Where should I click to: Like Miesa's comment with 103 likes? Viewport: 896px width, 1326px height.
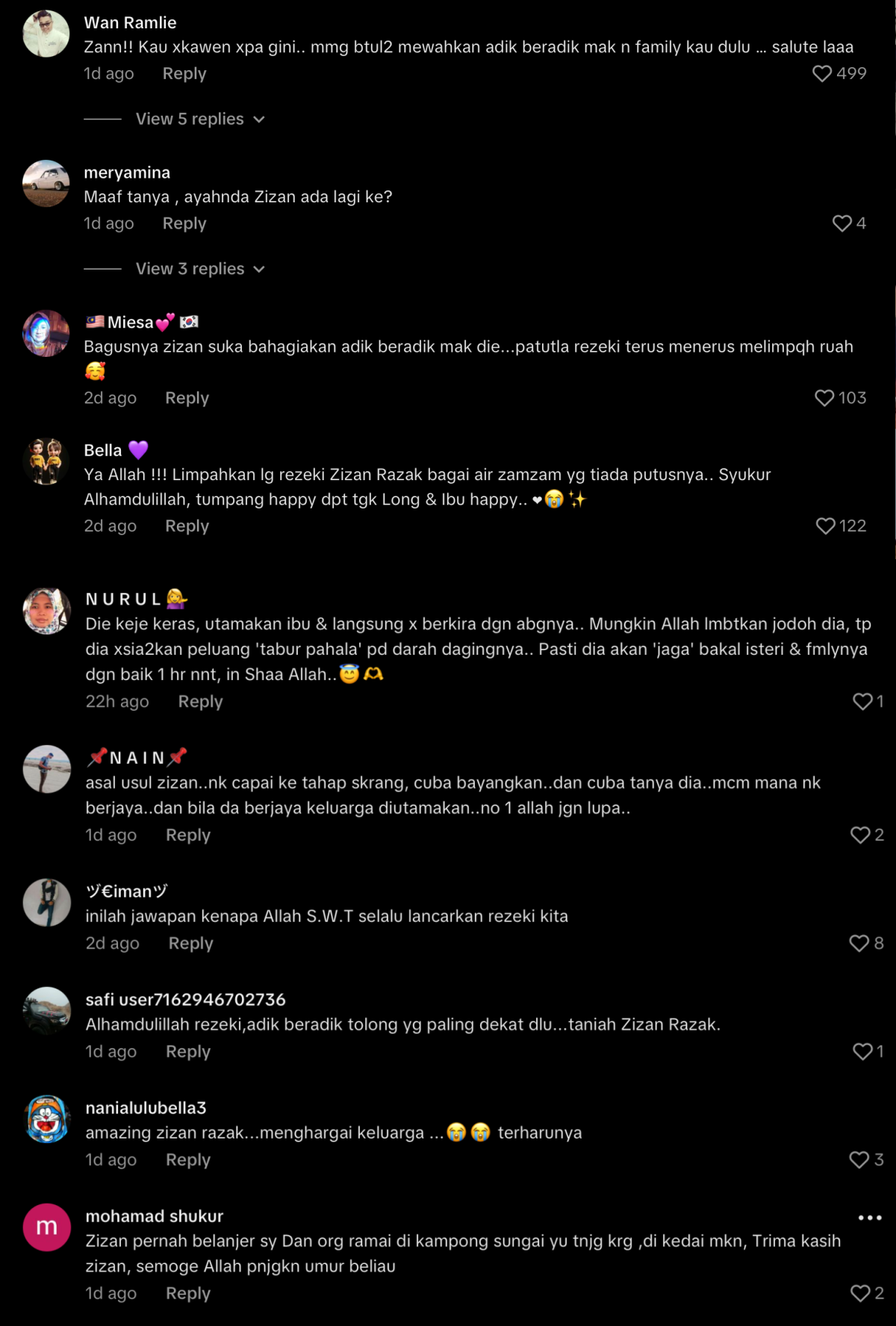pos(824,398)
